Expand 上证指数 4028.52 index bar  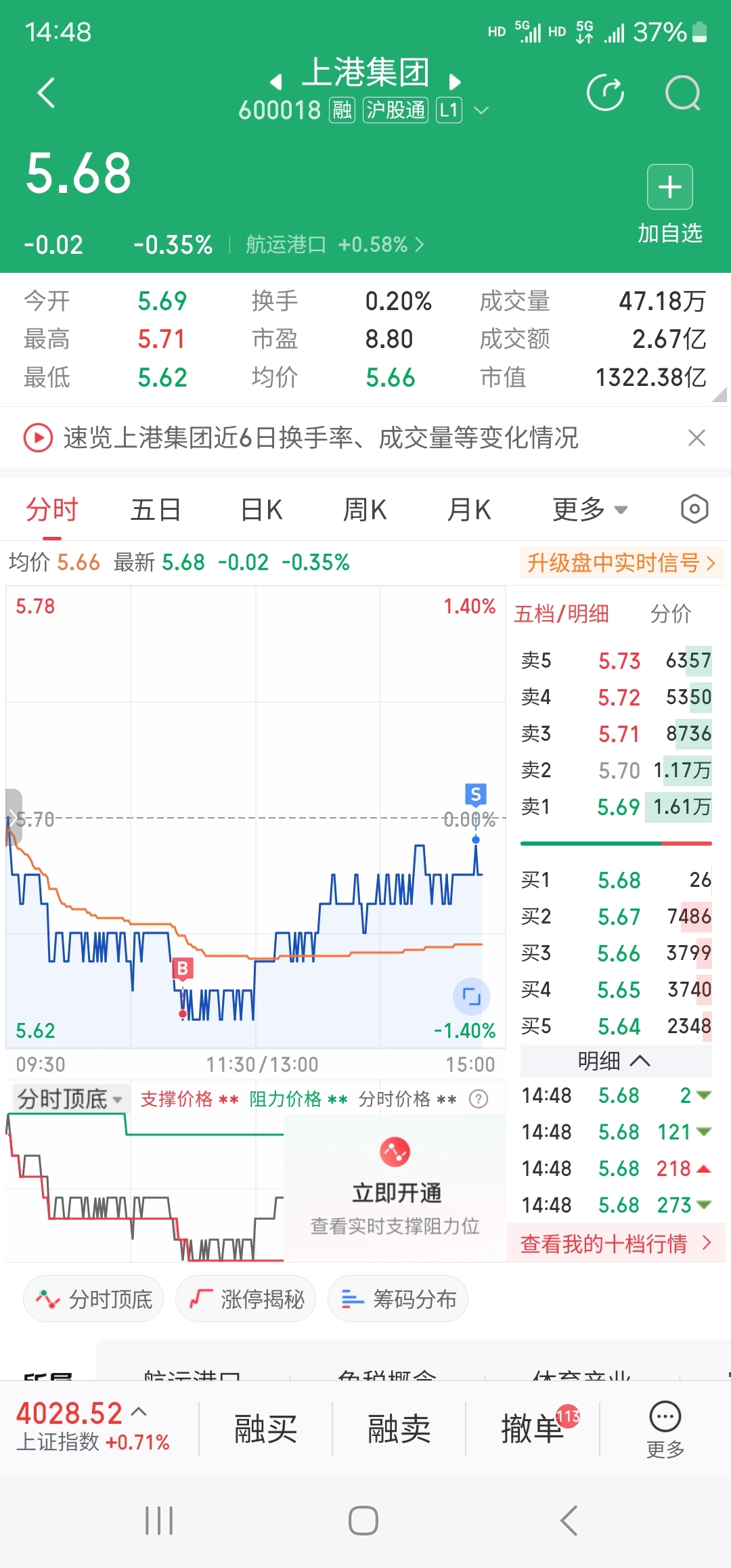coord(93,1427)
